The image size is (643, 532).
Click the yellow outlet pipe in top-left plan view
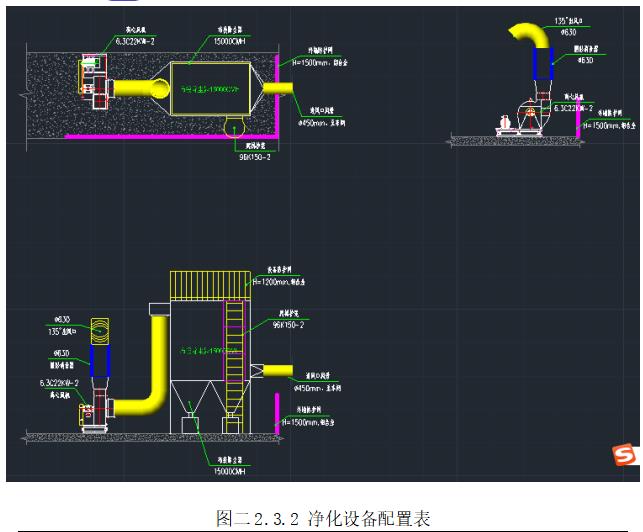pyautogui.click(x=281, y=90)
